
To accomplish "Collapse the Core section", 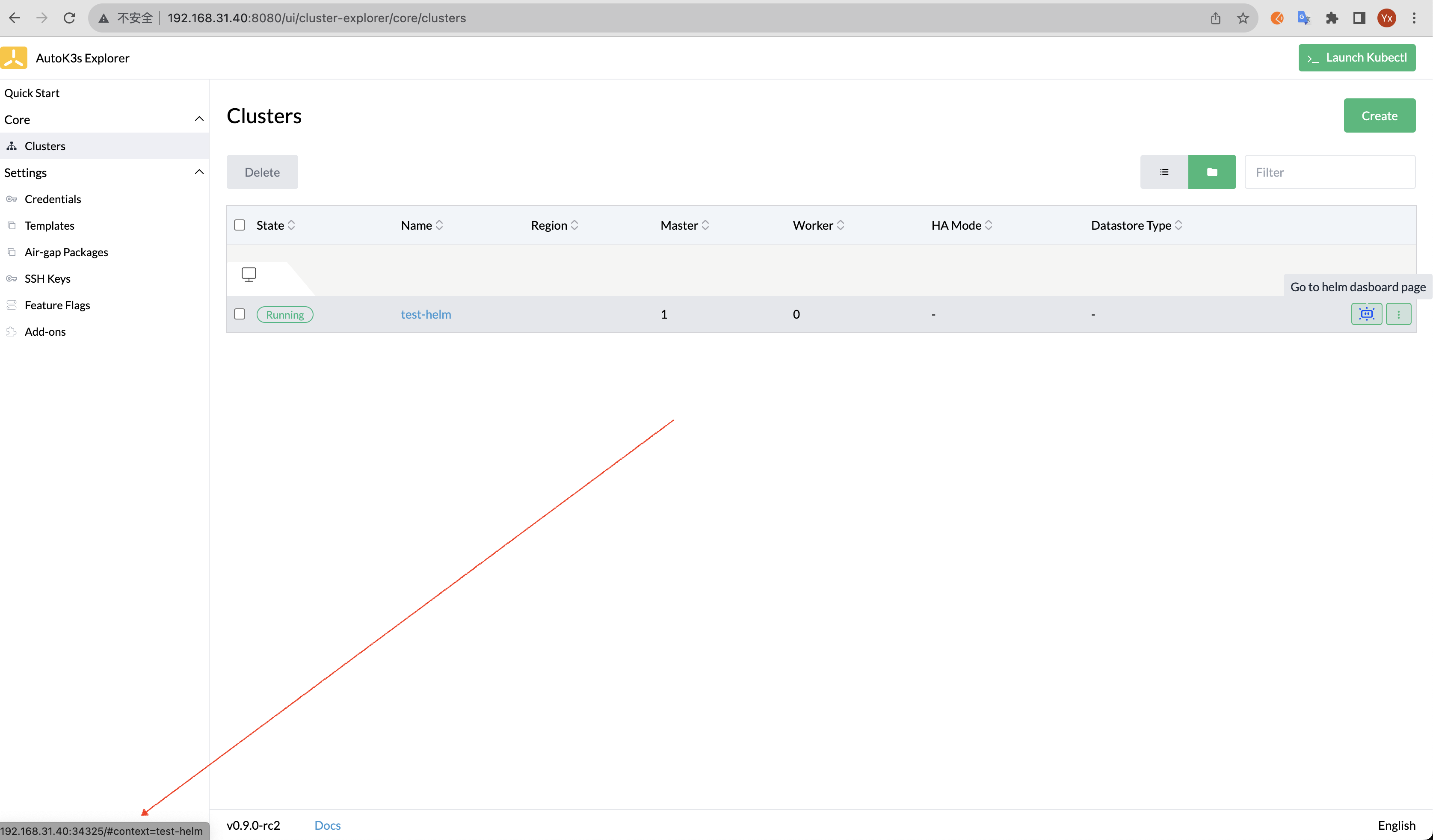I will click(x=199, y=119).
